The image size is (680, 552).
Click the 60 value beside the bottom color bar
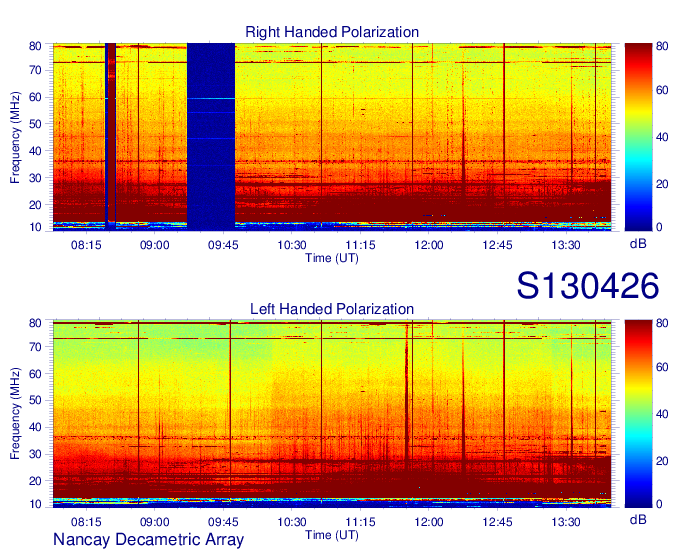tap(662, 367)
